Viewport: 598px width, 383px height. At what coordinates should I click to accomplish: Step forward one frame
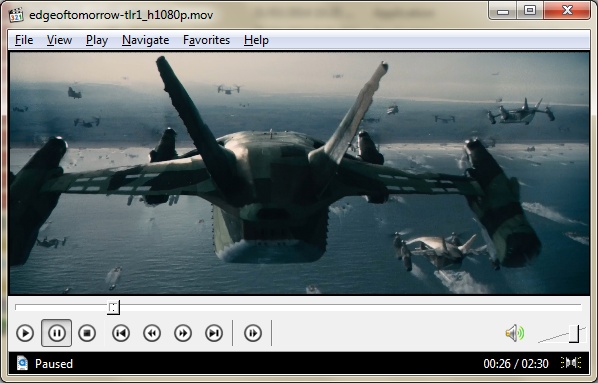pyautogui.click(x=253, y=333)
